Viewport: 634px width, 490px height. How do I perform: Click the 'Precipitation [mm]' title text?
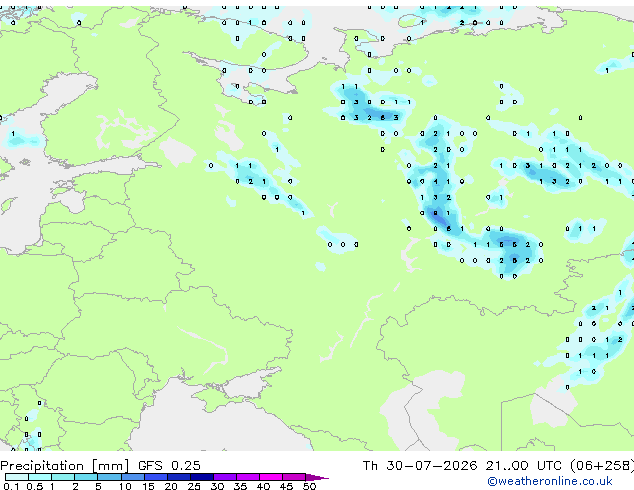click(65, 466)
